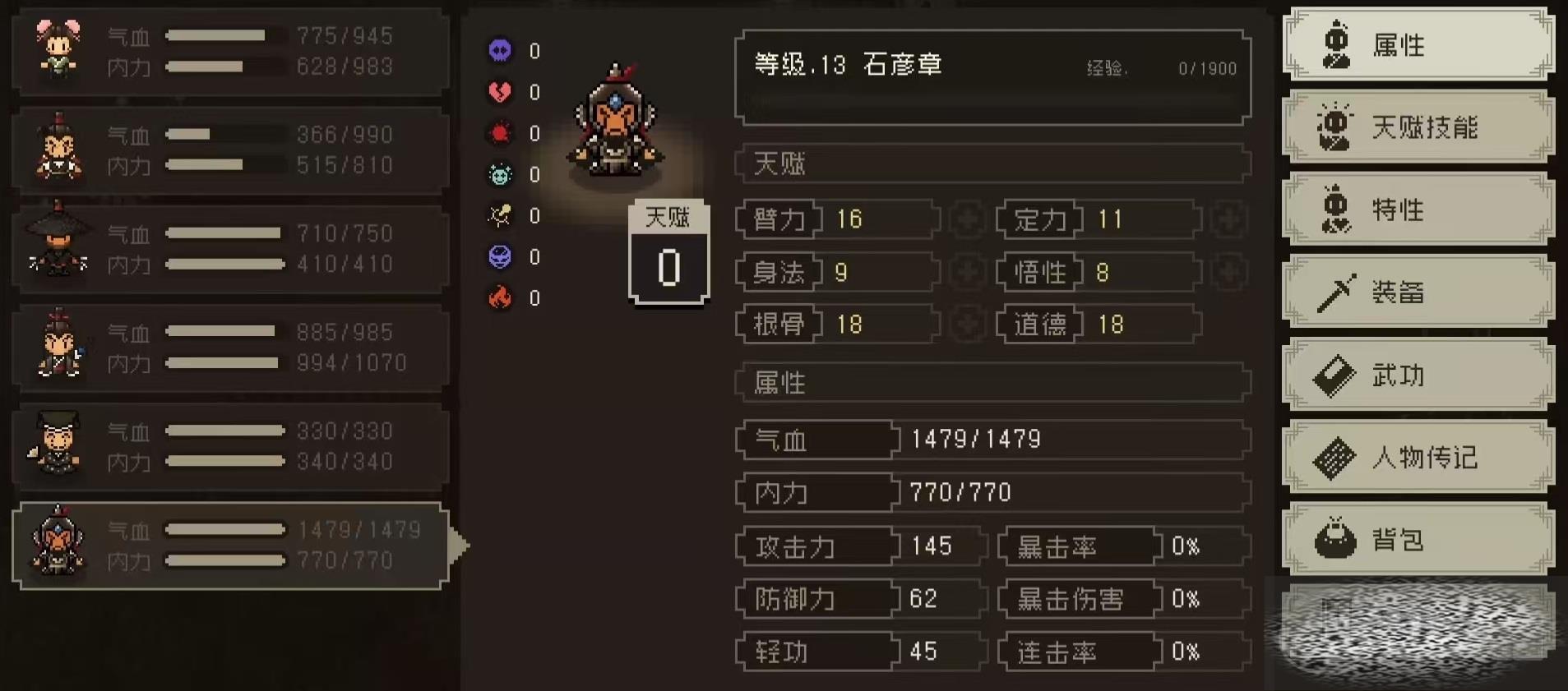Click the sword icon on 装备 tab
This screenshot has height=691, width=1568.
(1336, 293)
